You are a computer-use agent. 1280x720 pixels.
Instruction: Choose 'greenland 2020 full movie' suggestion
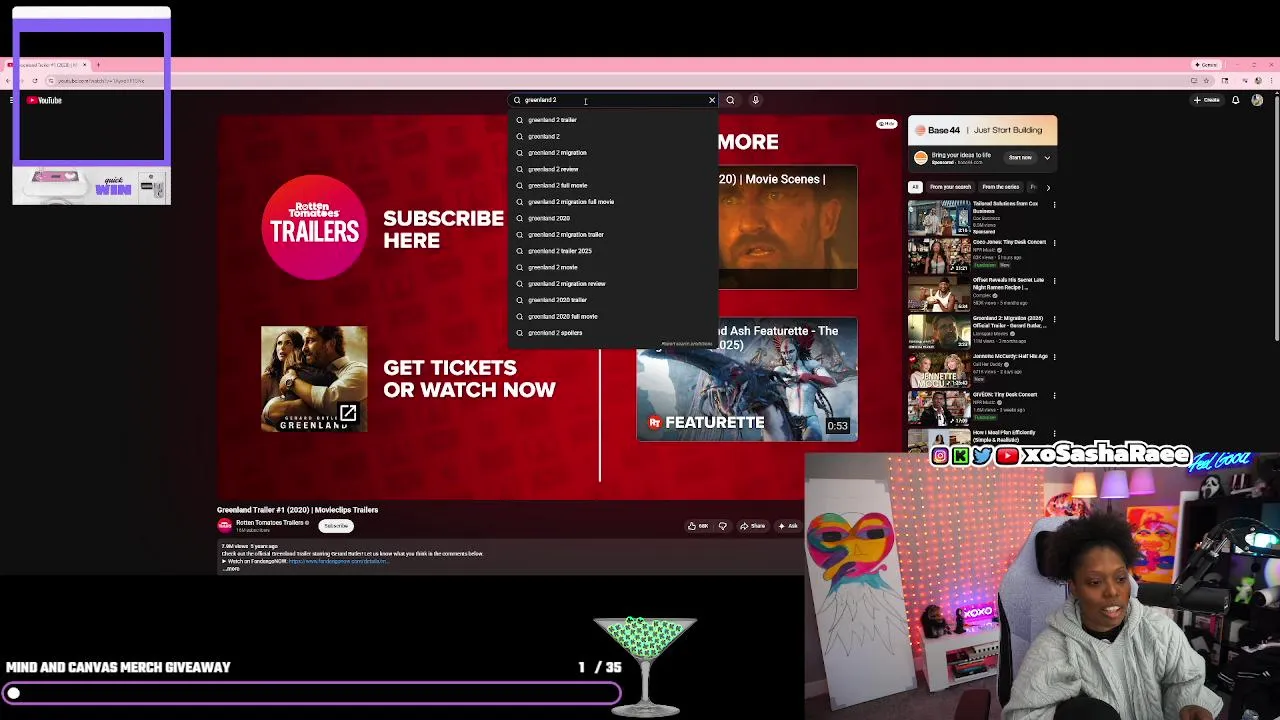[x=613, y=316]
